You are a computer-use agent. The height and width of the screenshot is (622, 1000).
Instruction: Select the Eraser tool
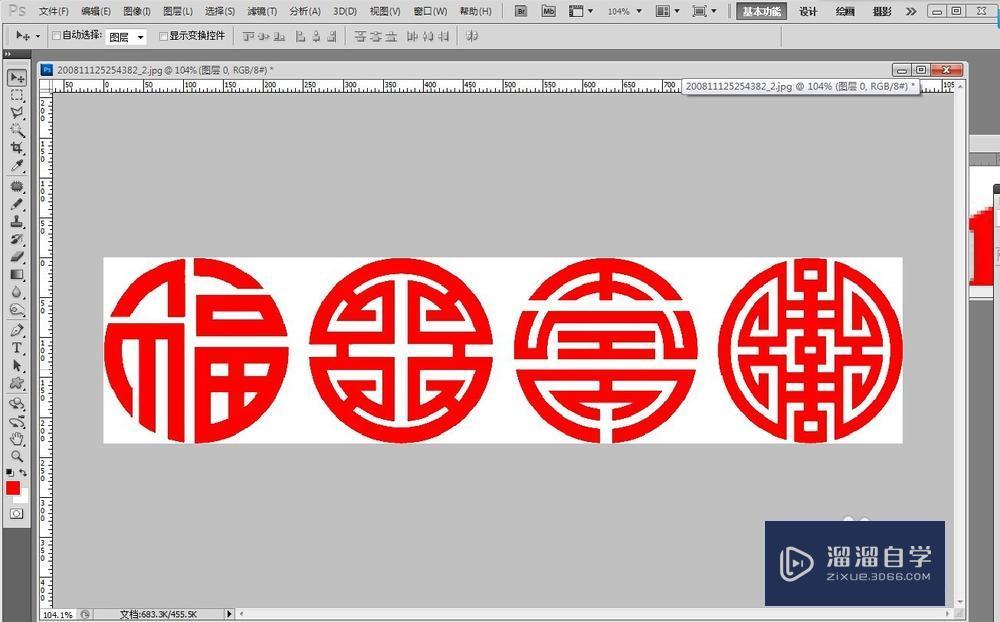[x=17, y=256]
